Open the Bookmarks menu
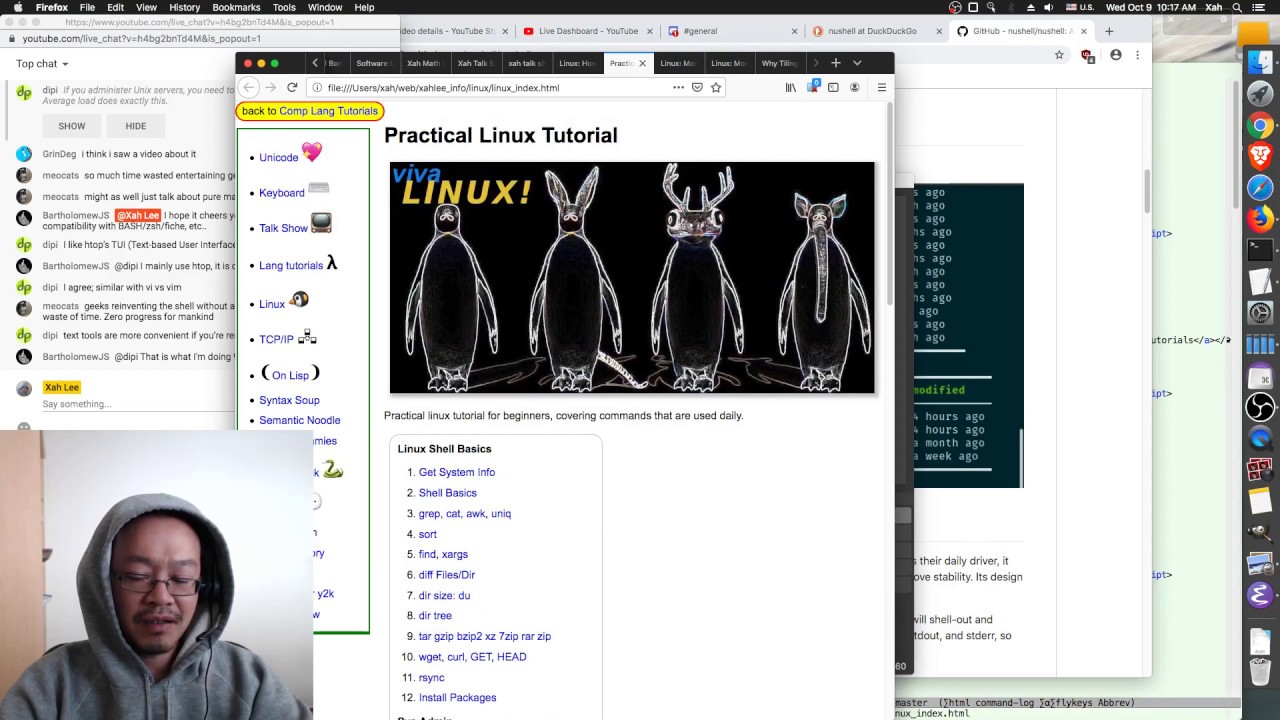 point(236,7)
